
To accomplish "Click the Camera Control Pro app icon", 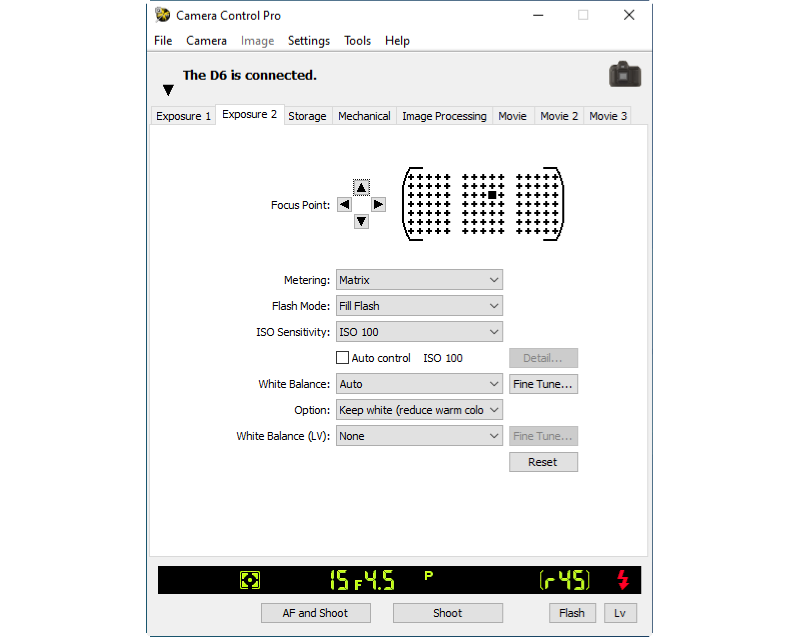I will coord(162,15).
